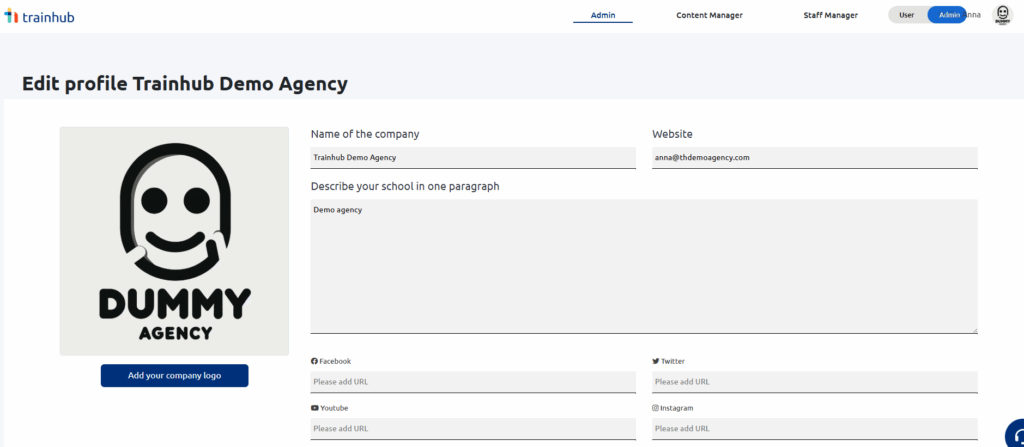The height and width of the screenshot is (447, 1024).
Task: Edit the Website field
Action: coord(814,157)
